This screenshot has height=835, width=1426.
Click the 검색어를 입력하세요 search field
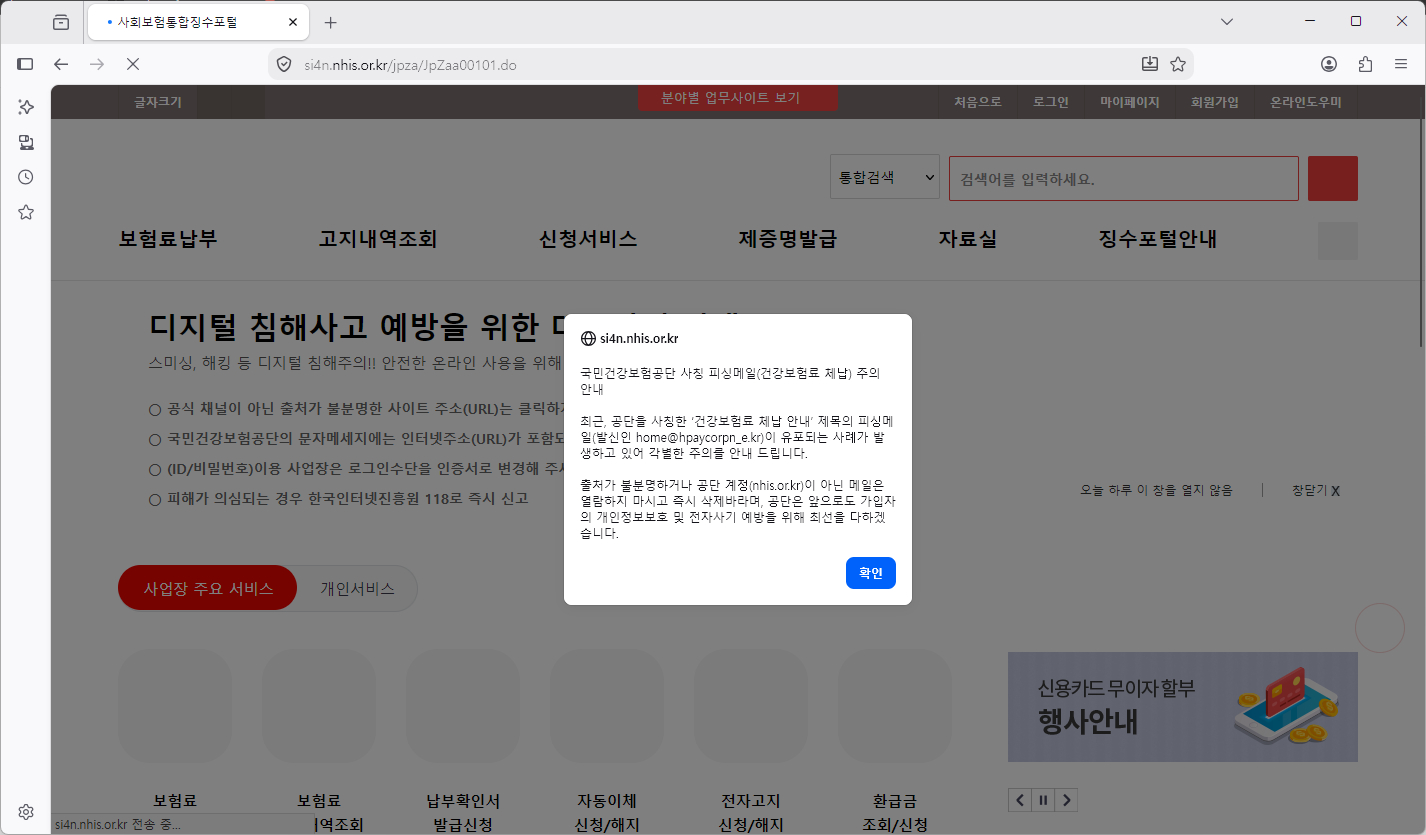point(1124,178)
